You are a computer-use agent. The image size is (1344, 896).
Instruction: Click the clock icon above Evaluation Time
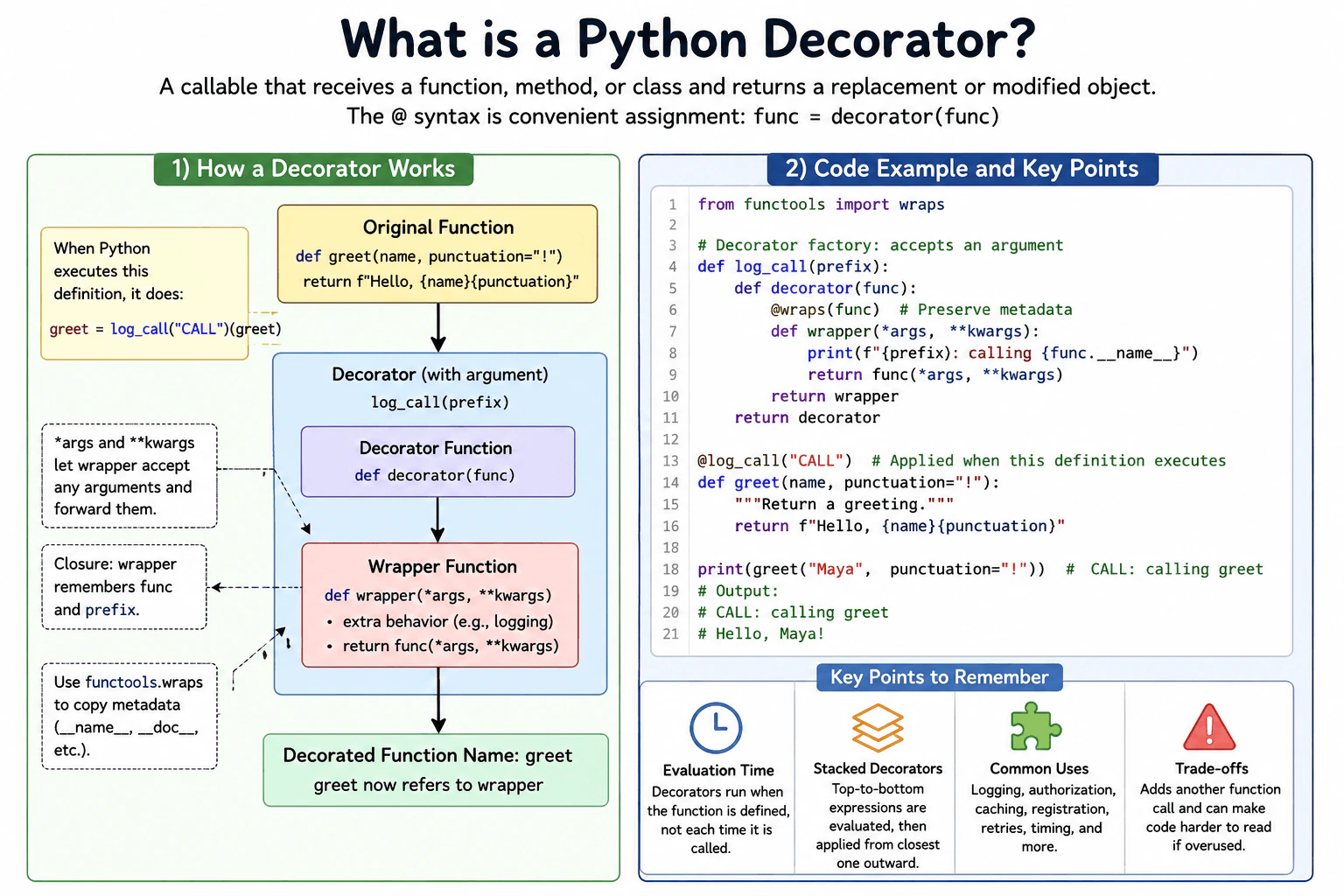pos(716,728)
